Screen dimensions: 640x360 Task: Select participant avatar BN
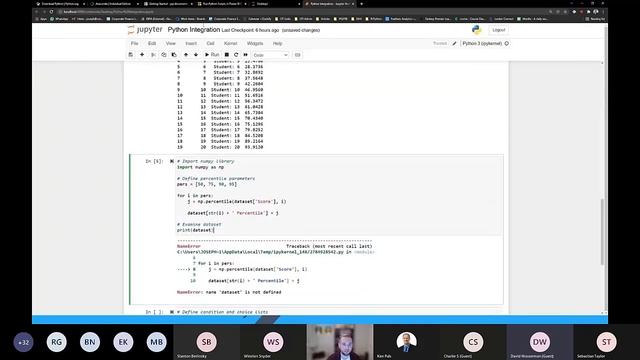pos(90,342)
